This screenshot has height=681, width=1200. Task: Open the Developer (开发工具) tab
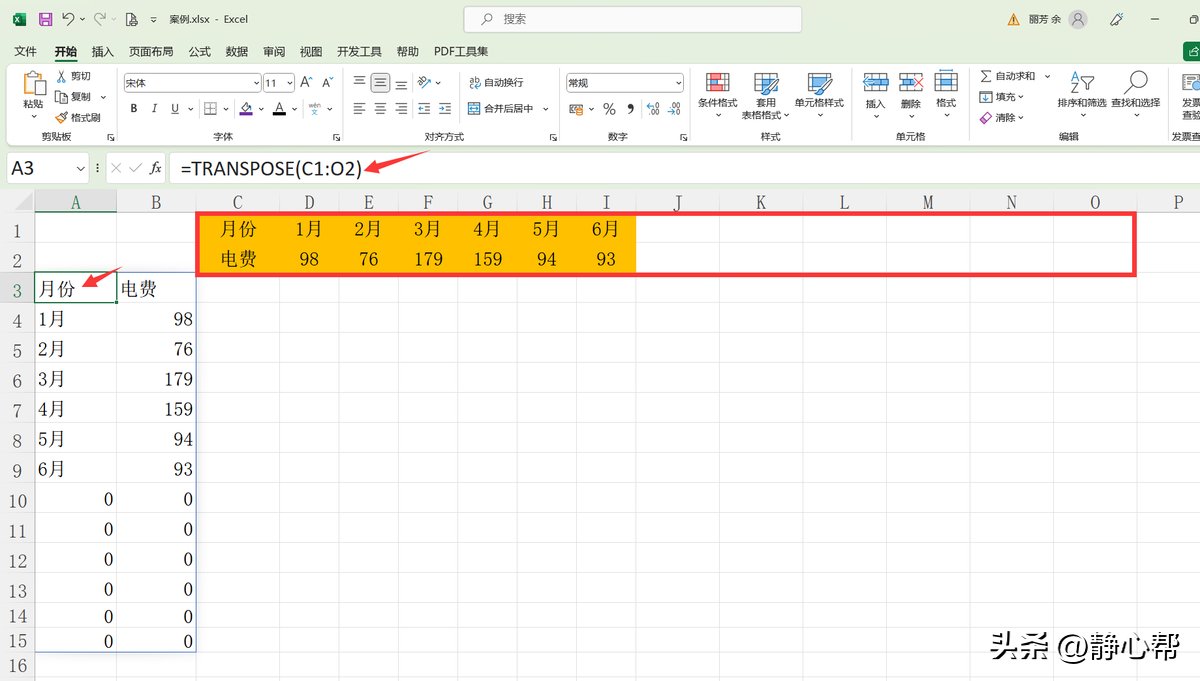360,52
